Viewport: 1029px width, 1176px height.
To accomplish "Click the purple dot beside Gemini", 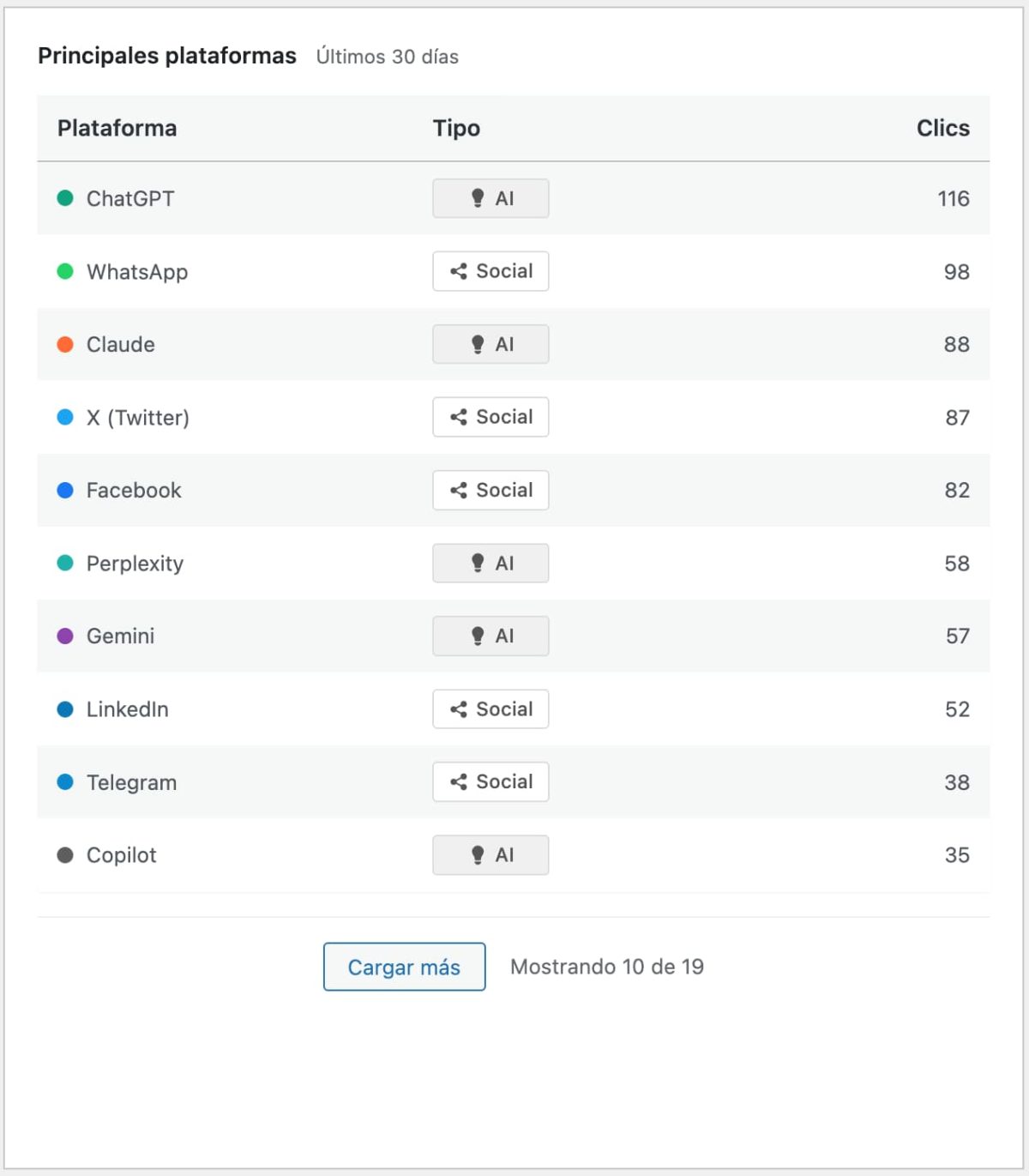I will (x=65, y=636).
